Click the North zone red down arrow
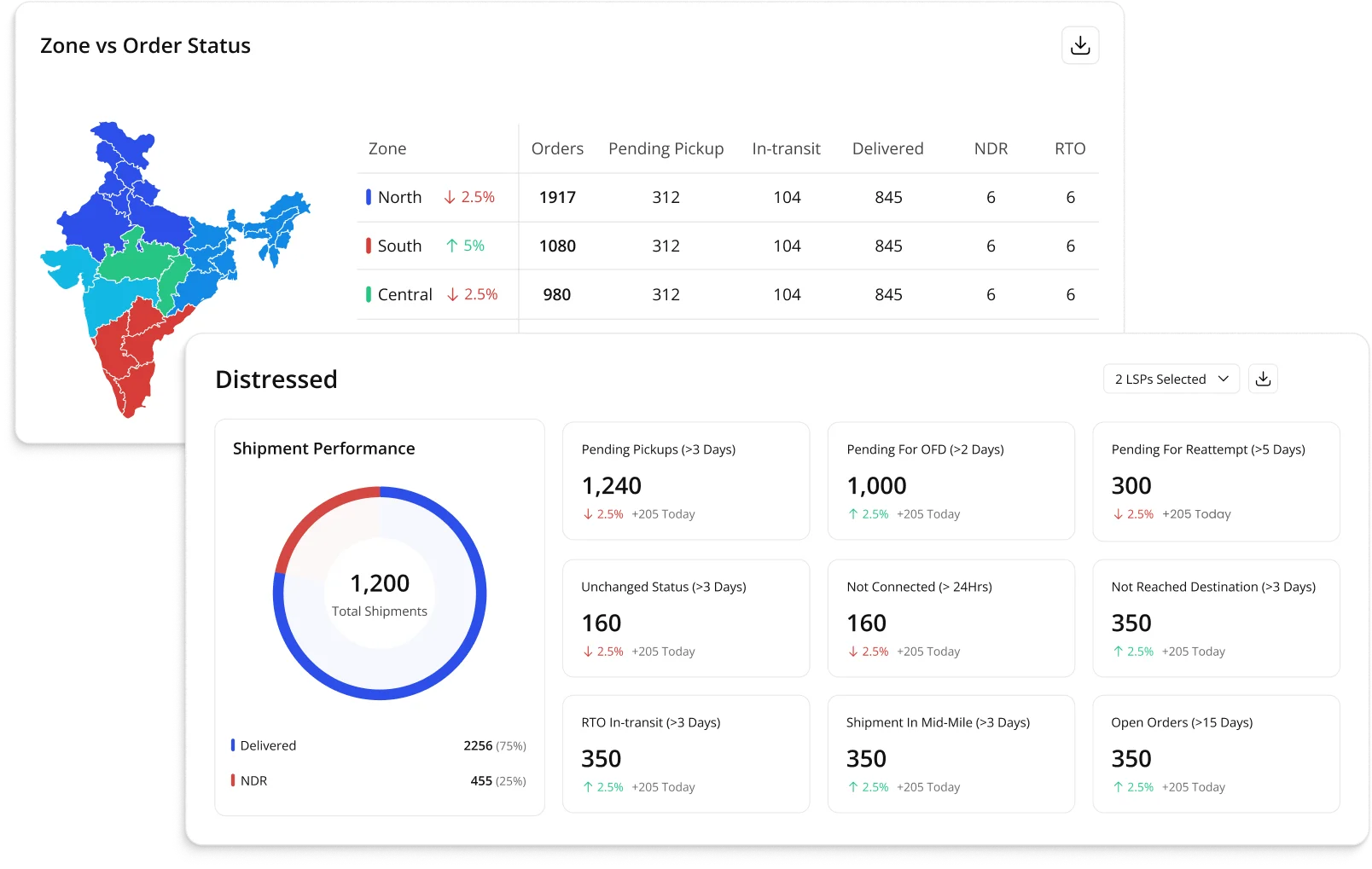Image resolution: width=1372 pixels, height=869 pixels. [x=450, y=197]
